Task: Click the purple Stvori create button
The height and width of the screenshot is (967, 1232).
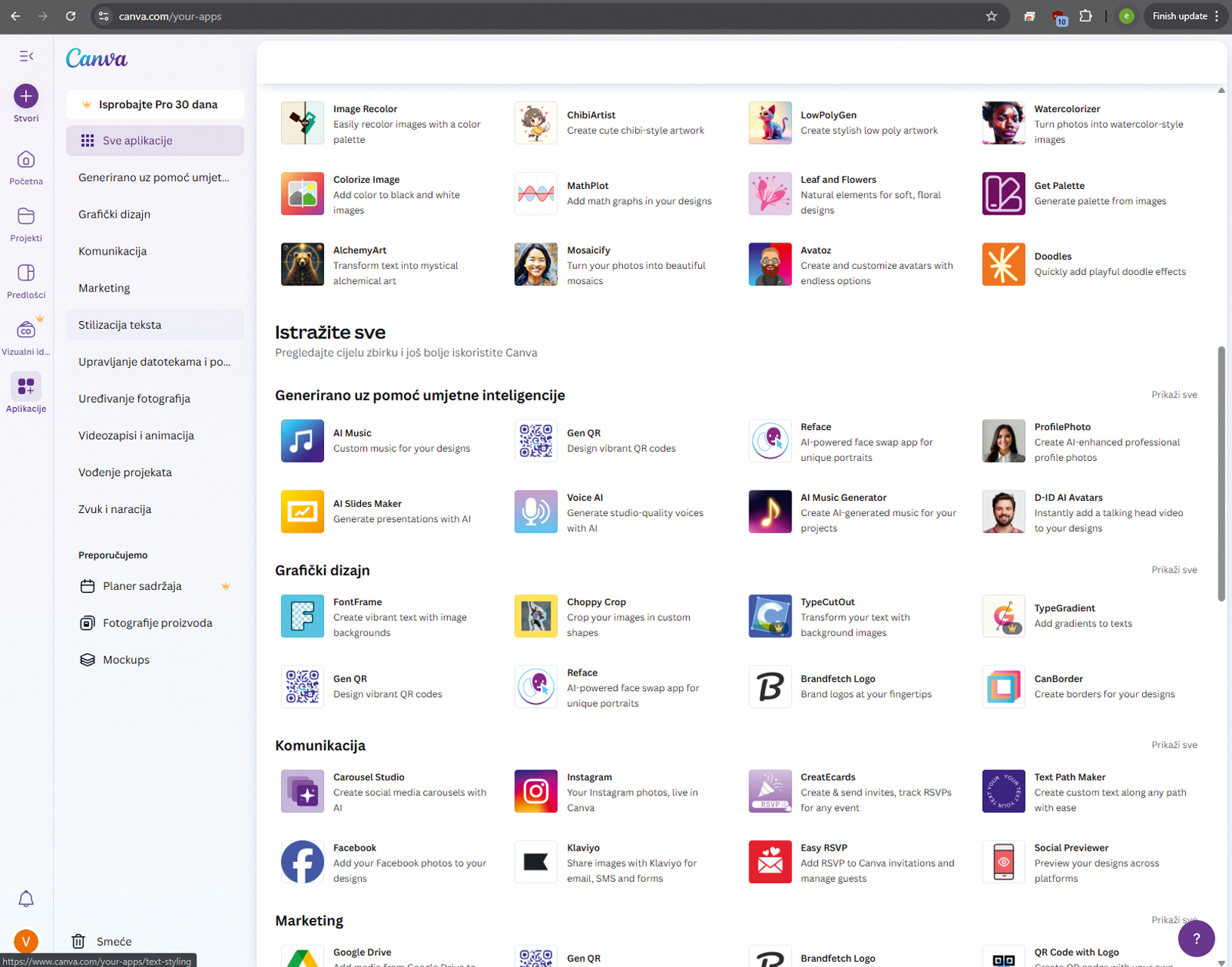Action: pos(26,96)
